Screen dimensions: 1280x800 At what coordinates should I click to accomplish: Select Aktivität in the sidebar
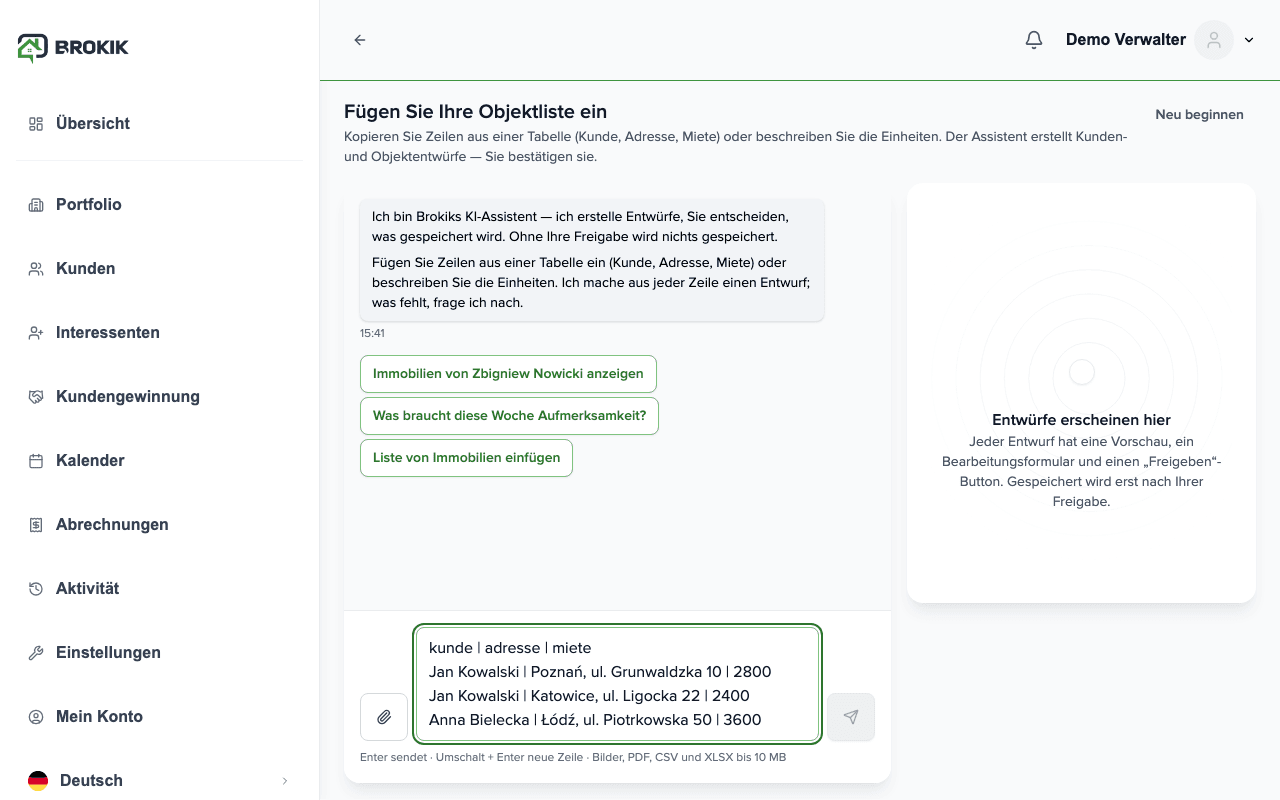point(160,589)
